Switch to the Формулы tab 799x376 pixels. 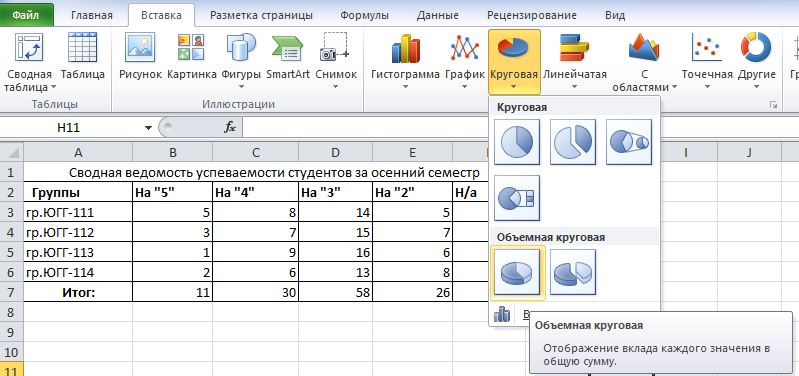364,15
